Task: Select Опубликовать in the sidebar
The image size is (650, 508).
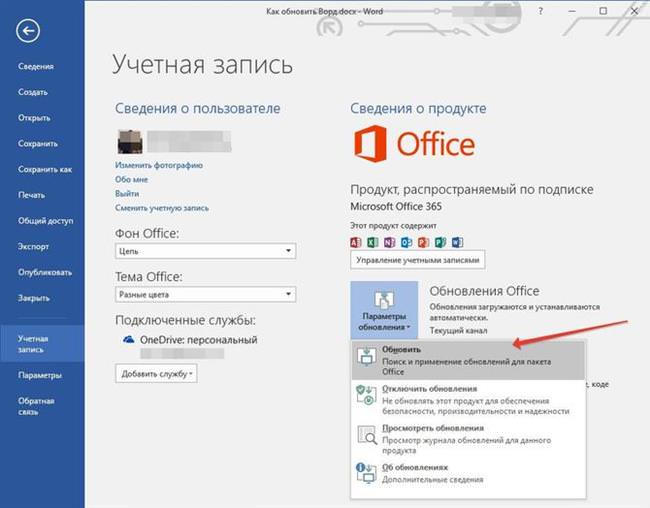Action: pyautogui.click(x=45, y=272)
